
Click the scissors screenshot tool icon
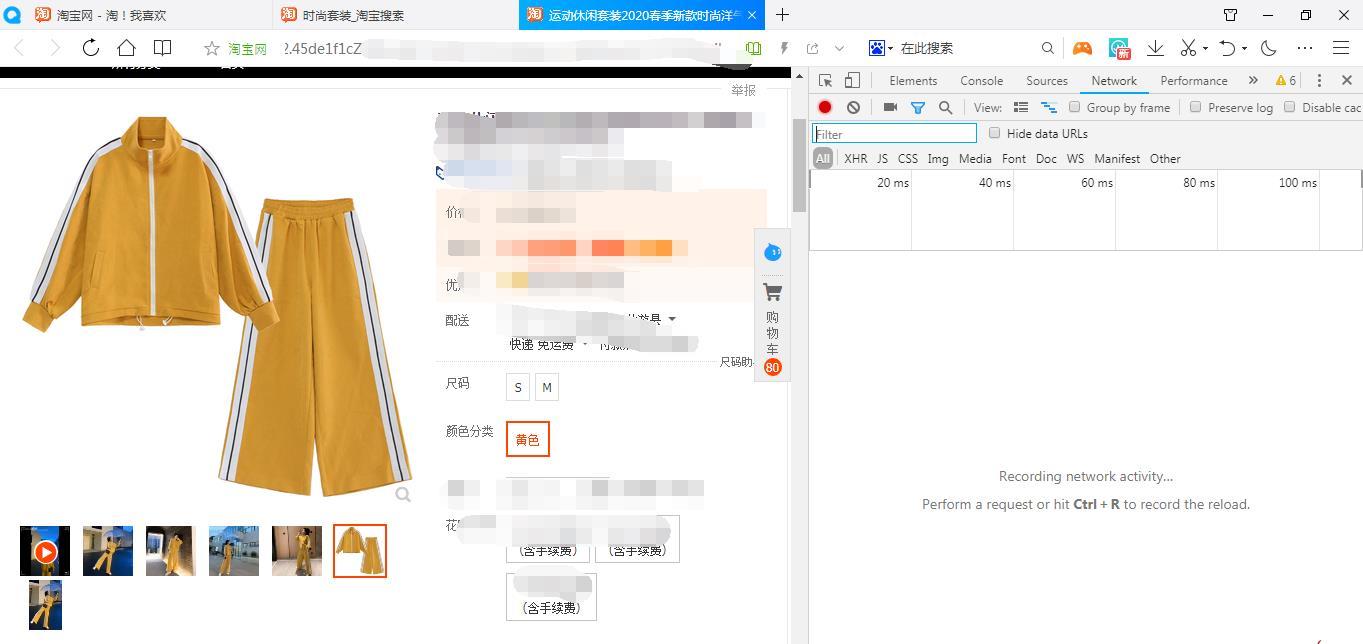pos(1188,48)
